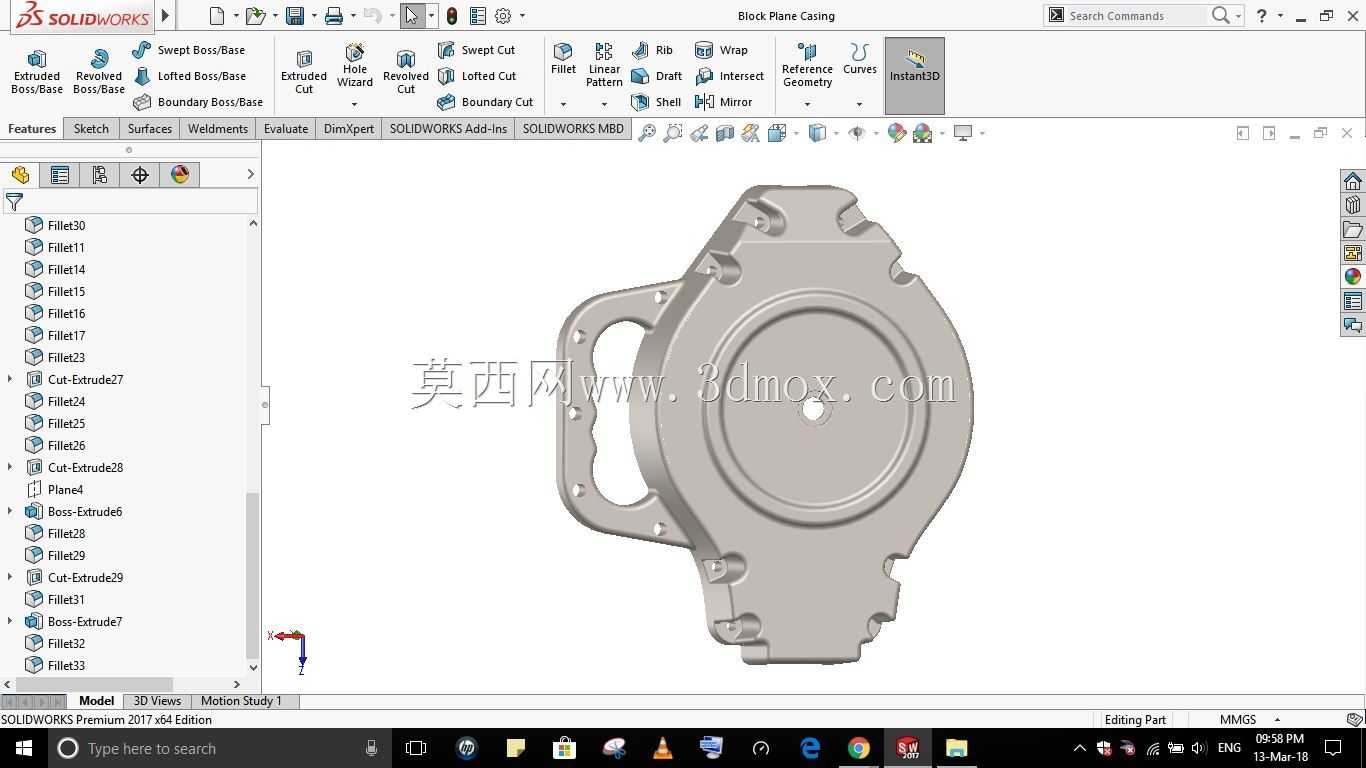Click the Section View icon
The width and height of the screenshot is (1366, 768).
[725, 133]
